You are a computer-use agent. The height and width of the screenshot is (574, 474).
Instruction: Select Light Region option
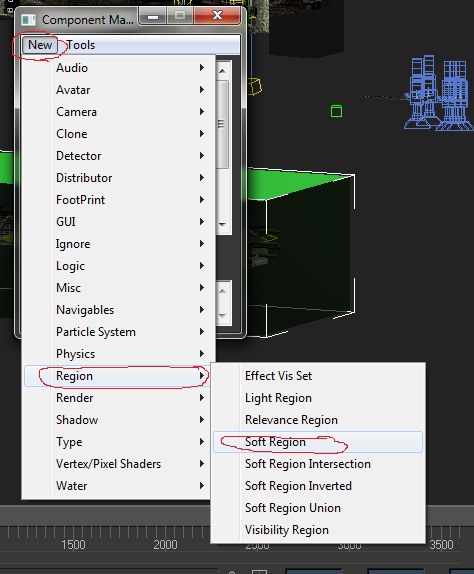point(318,398)
